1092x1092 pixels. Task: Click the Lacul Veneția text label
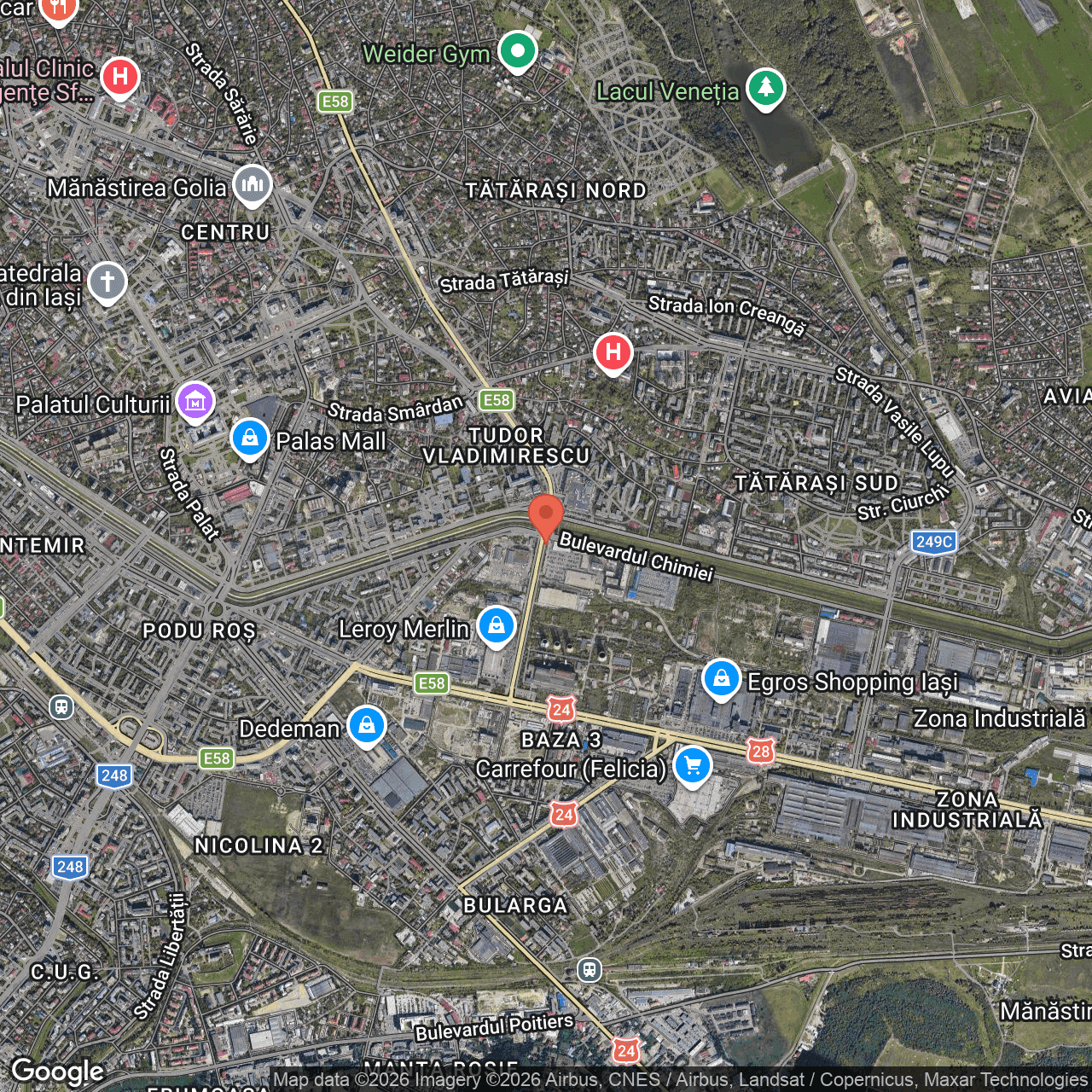point(668,91)
